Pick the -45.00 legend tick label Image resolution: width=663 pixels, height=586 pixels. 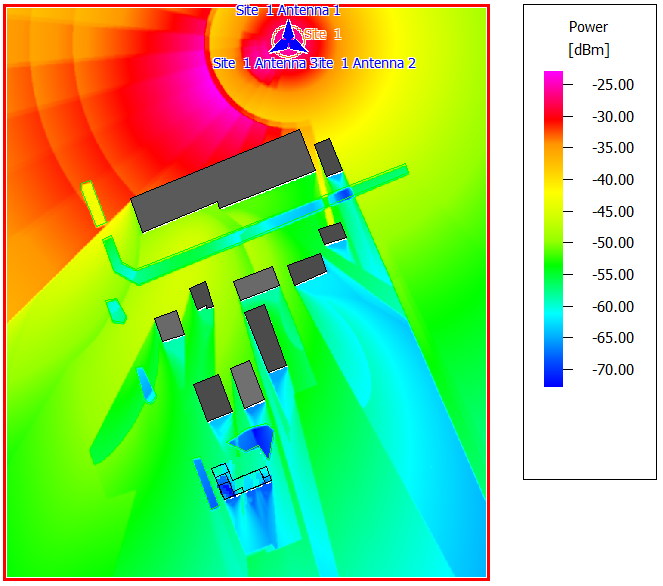tap(613, 212)
